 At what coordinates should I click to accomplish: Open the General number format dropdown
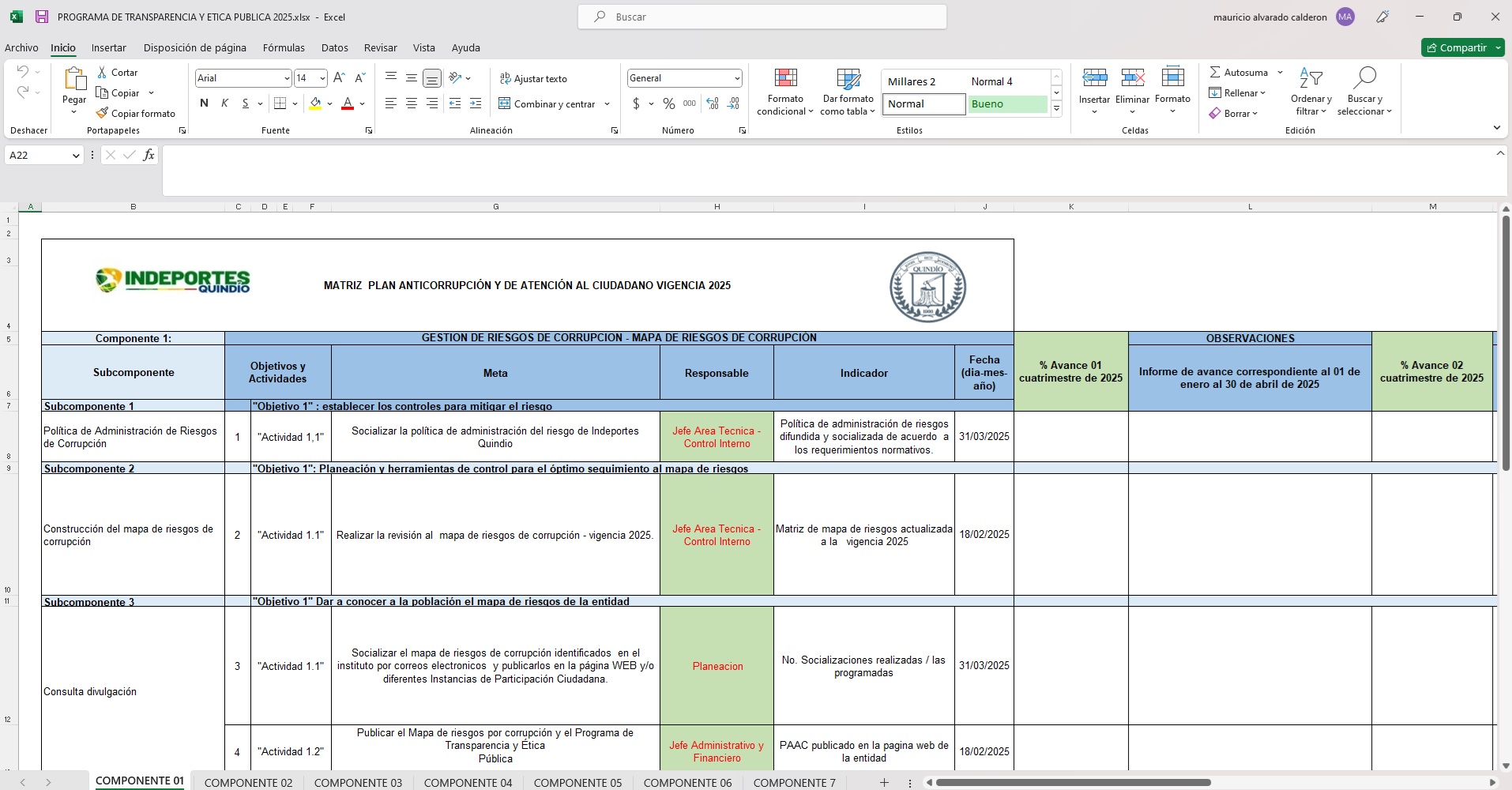click(x=737, y=77)
